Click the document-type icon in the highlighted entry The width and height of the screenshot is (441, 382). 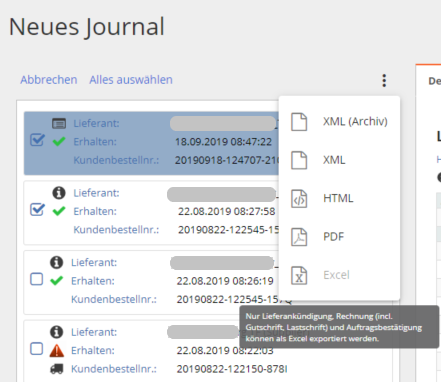[59, 124]
